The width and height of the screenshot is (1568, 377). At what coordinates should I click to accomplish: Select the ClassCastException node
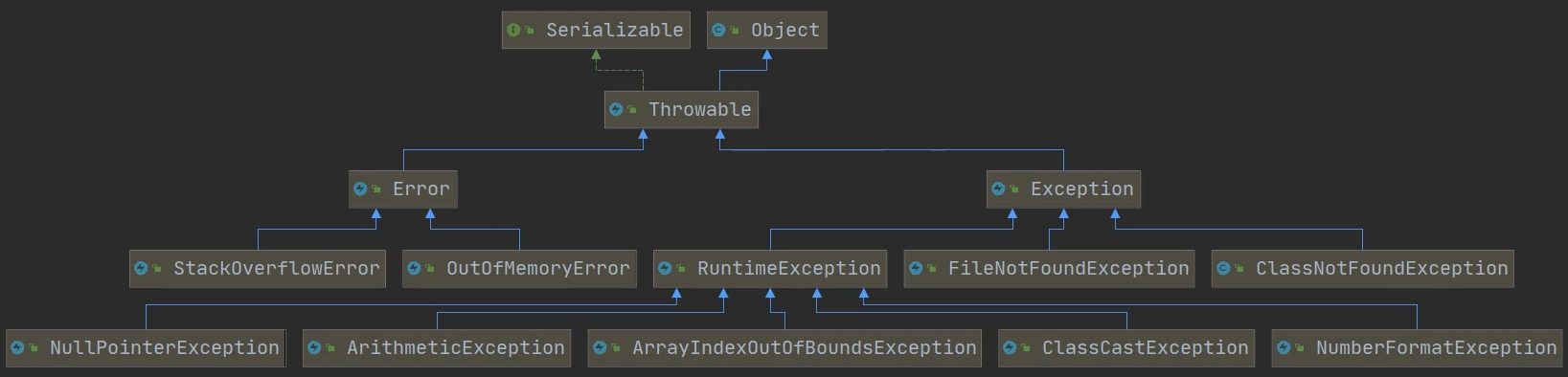[1126, 348]
